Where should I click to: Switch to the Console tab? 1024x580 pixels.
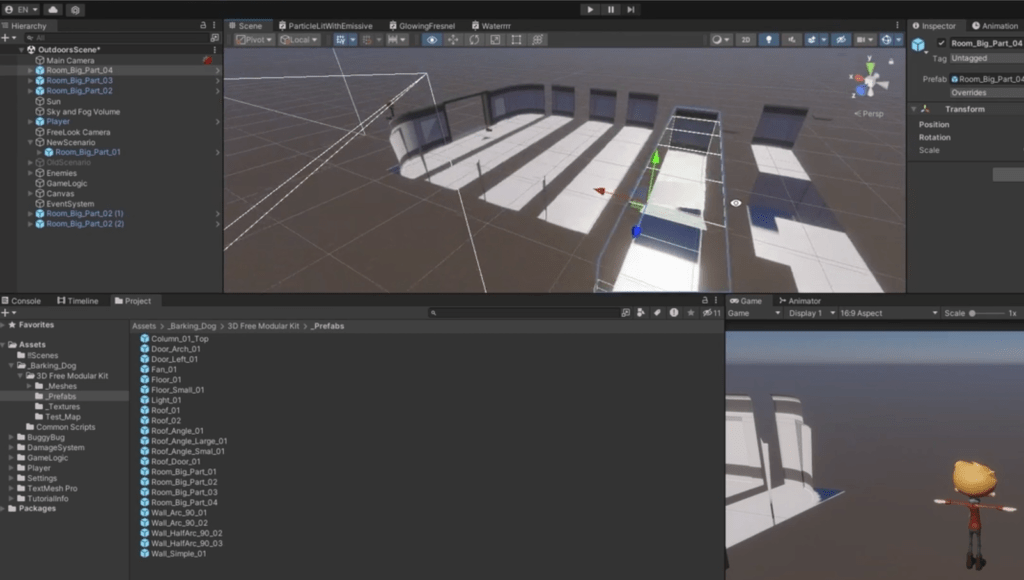[x=22, y=301]
